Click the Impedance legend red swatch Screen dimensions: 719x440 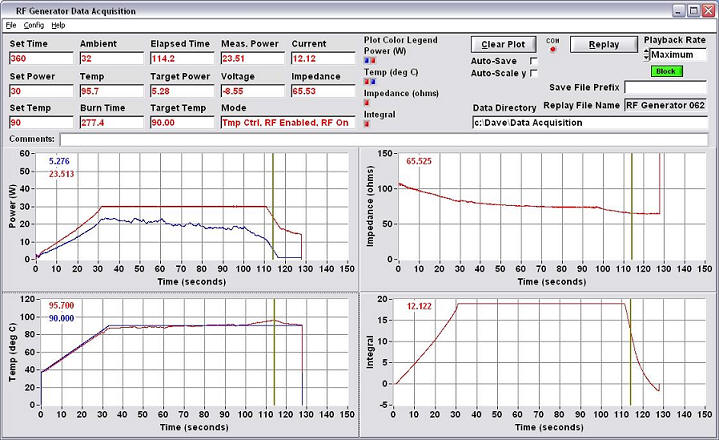[366, 103]
